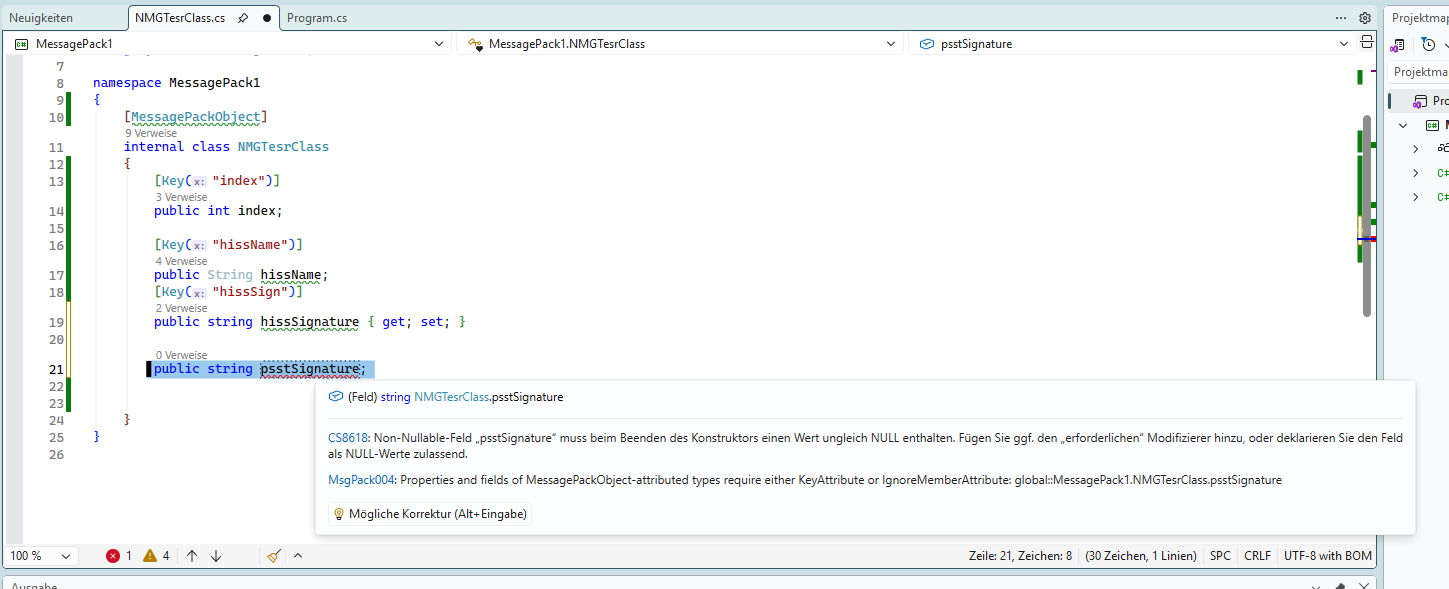Open editor tab settings gear
Viewport: 1449px width, 589px height.
tap(1365, 18)
